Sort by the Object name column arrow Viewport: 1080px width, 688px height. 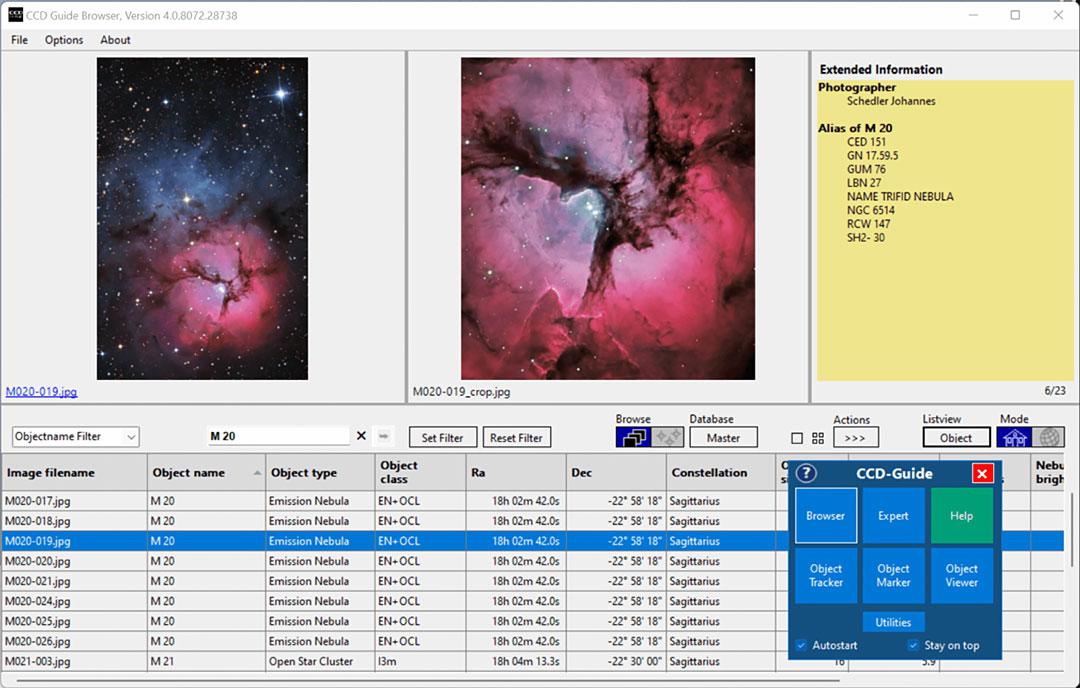pos(257,472)
